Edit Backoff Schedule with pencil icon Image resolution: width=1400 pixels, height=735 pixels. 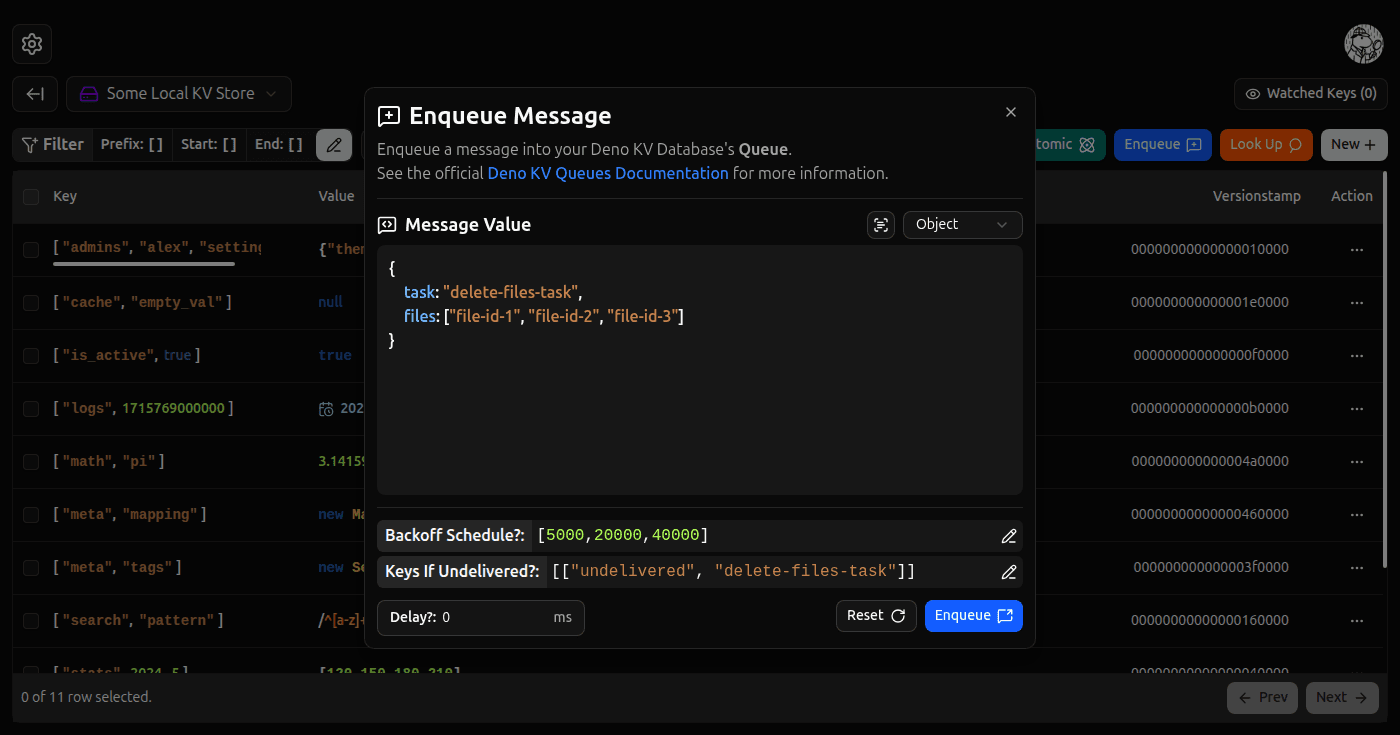click(1009, 536)
